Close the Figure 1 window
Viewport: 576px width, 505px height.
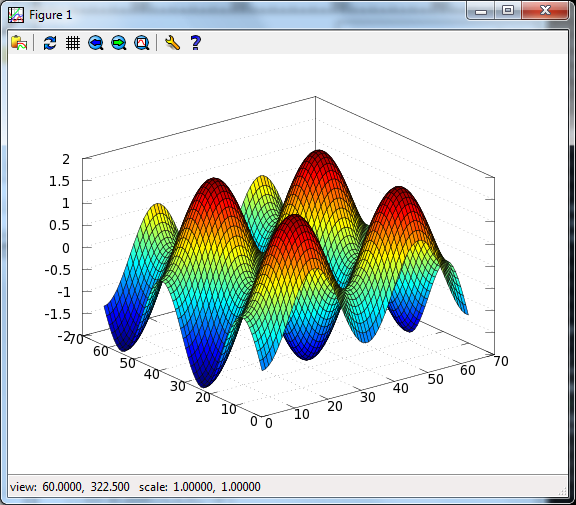(545, 10)
